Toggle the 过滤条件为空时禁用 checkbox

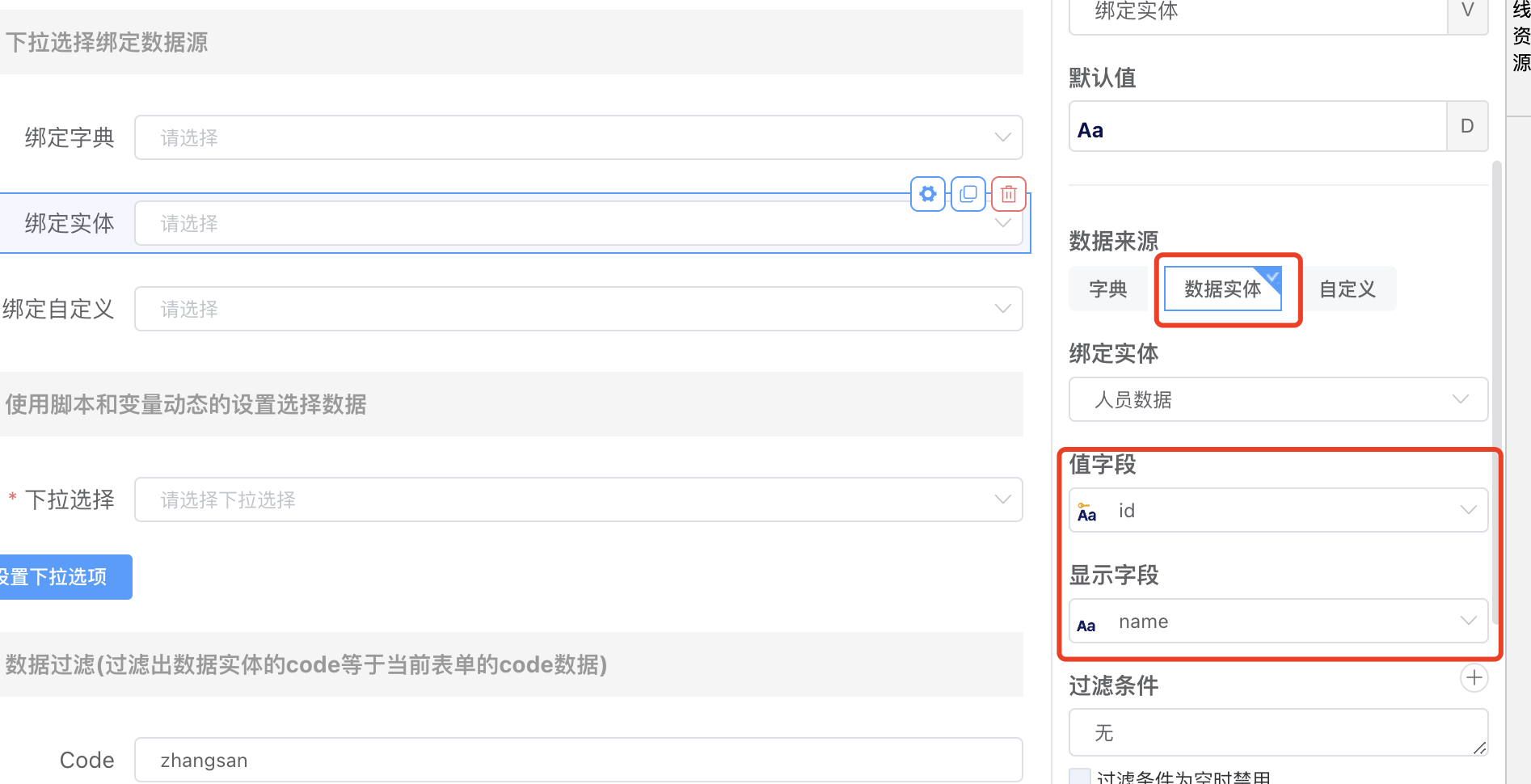pyautogui.click(x=1080, y=777)
